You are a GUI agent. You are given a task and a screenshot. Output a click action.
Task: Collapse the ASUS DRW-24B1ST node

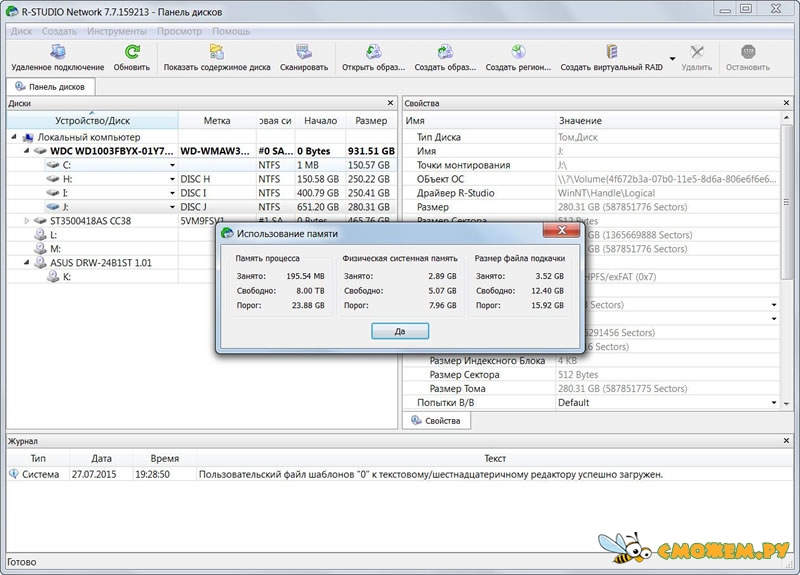tap(27, 262)
